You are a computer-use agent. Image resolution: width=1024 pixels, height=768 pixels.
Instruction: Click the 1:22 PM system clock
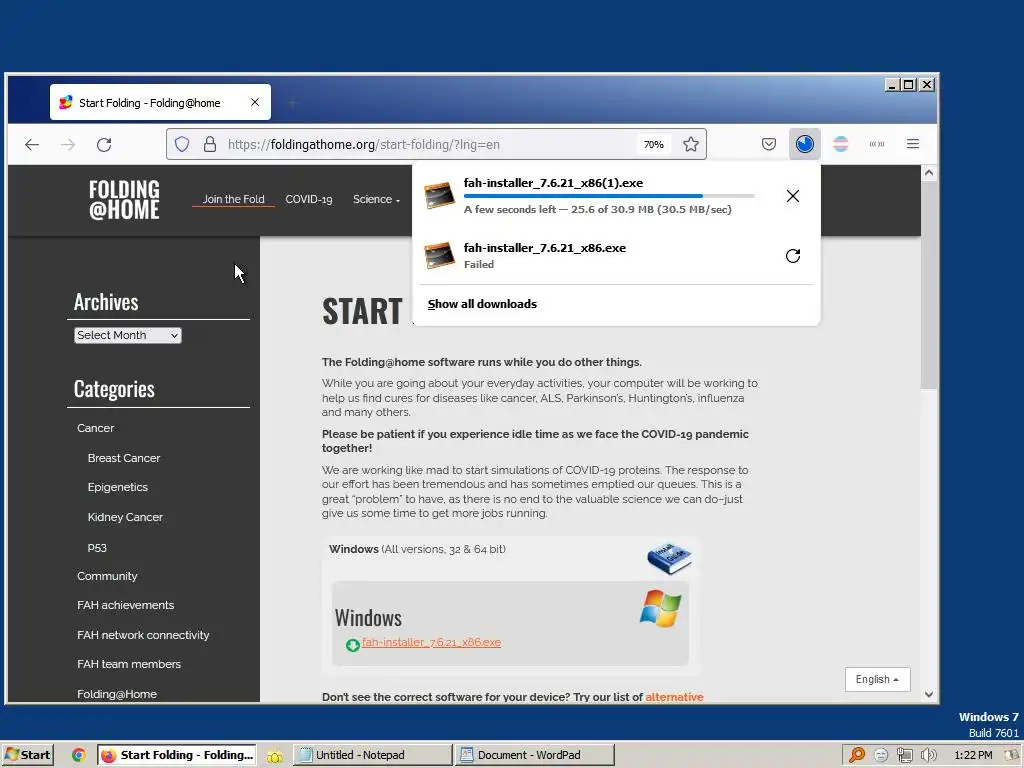coord(973,755)
